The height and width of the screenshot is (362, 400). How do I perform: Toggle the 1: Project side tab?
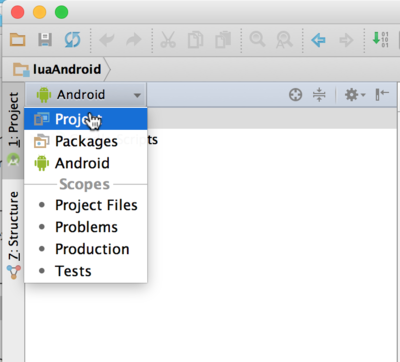[13, 130]
